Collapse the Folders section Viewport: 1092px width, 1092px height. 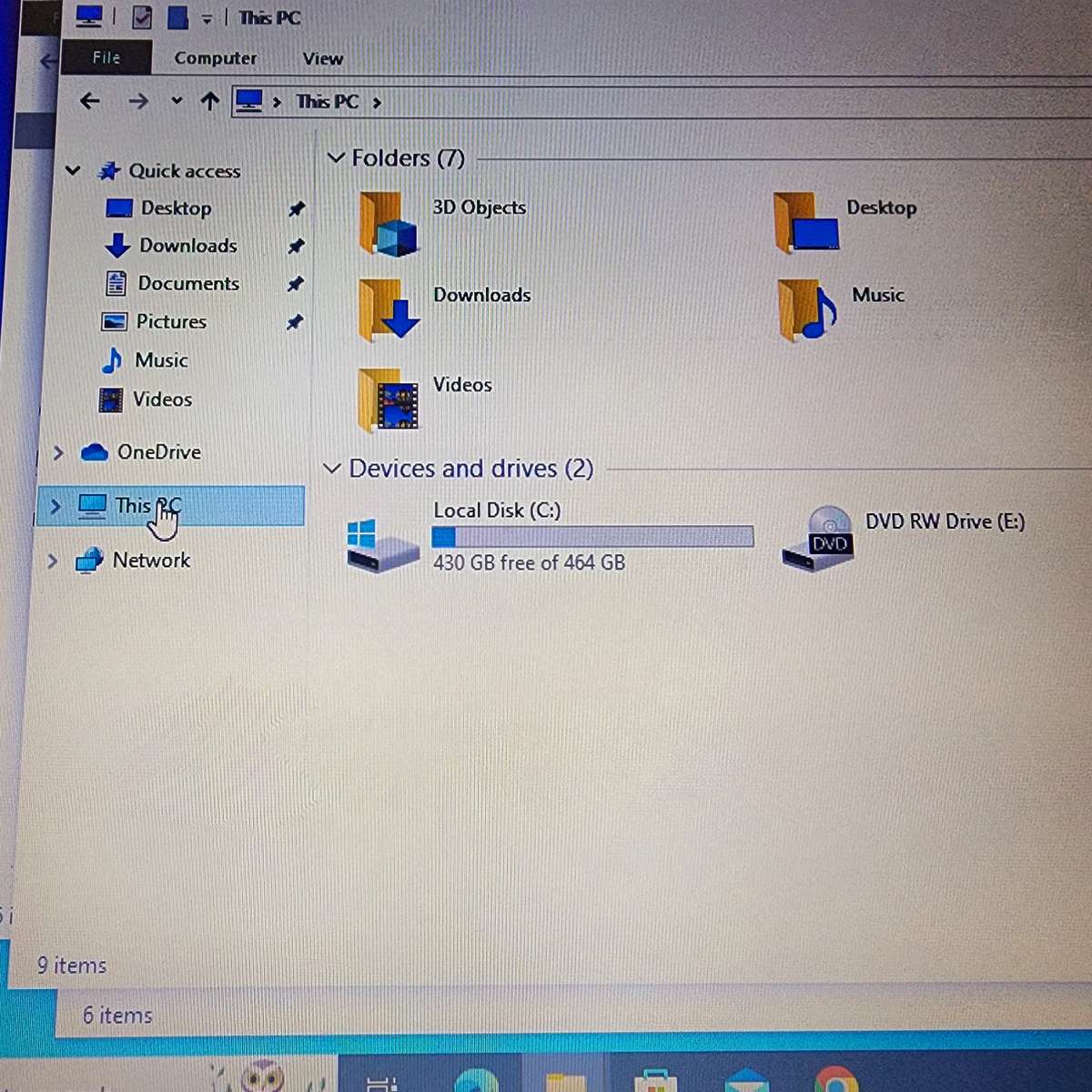(336, 157)
